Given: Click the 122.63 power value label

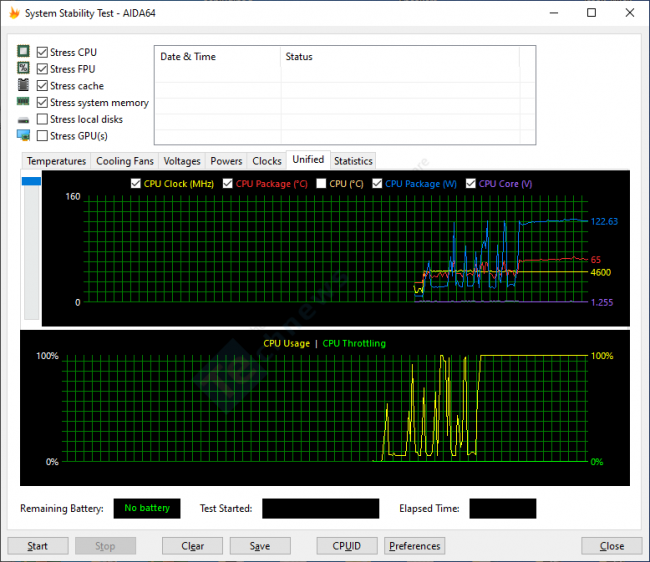Looking at the screenshot, I should pos(604,222).
